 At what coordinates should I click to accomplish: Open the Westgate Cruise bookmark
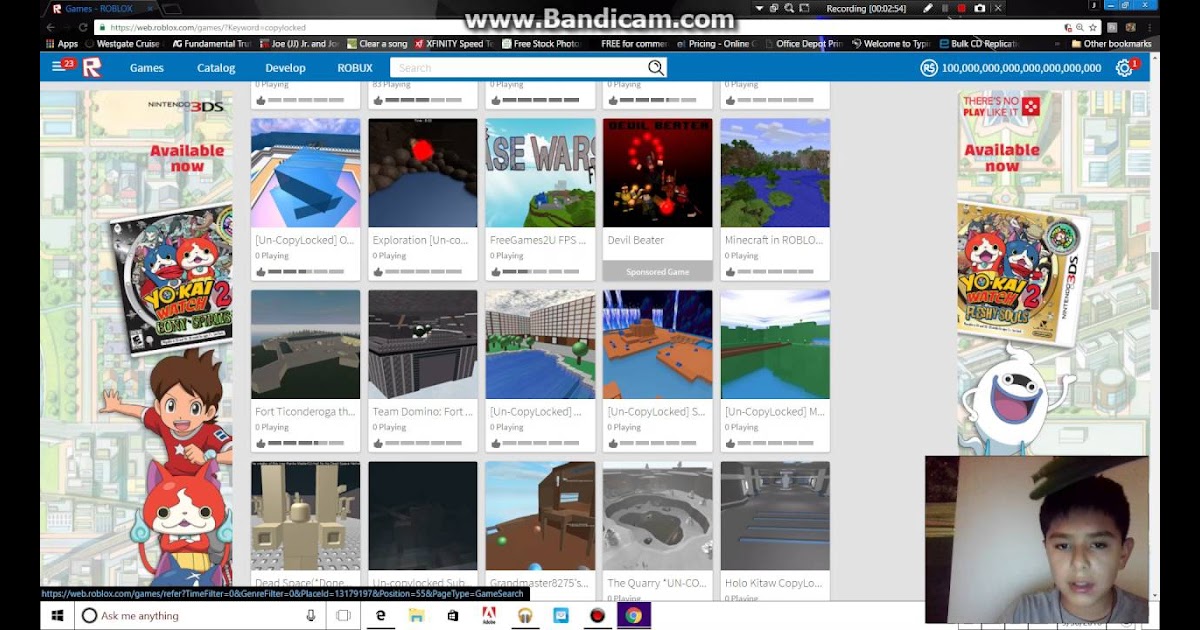point(125,44)
